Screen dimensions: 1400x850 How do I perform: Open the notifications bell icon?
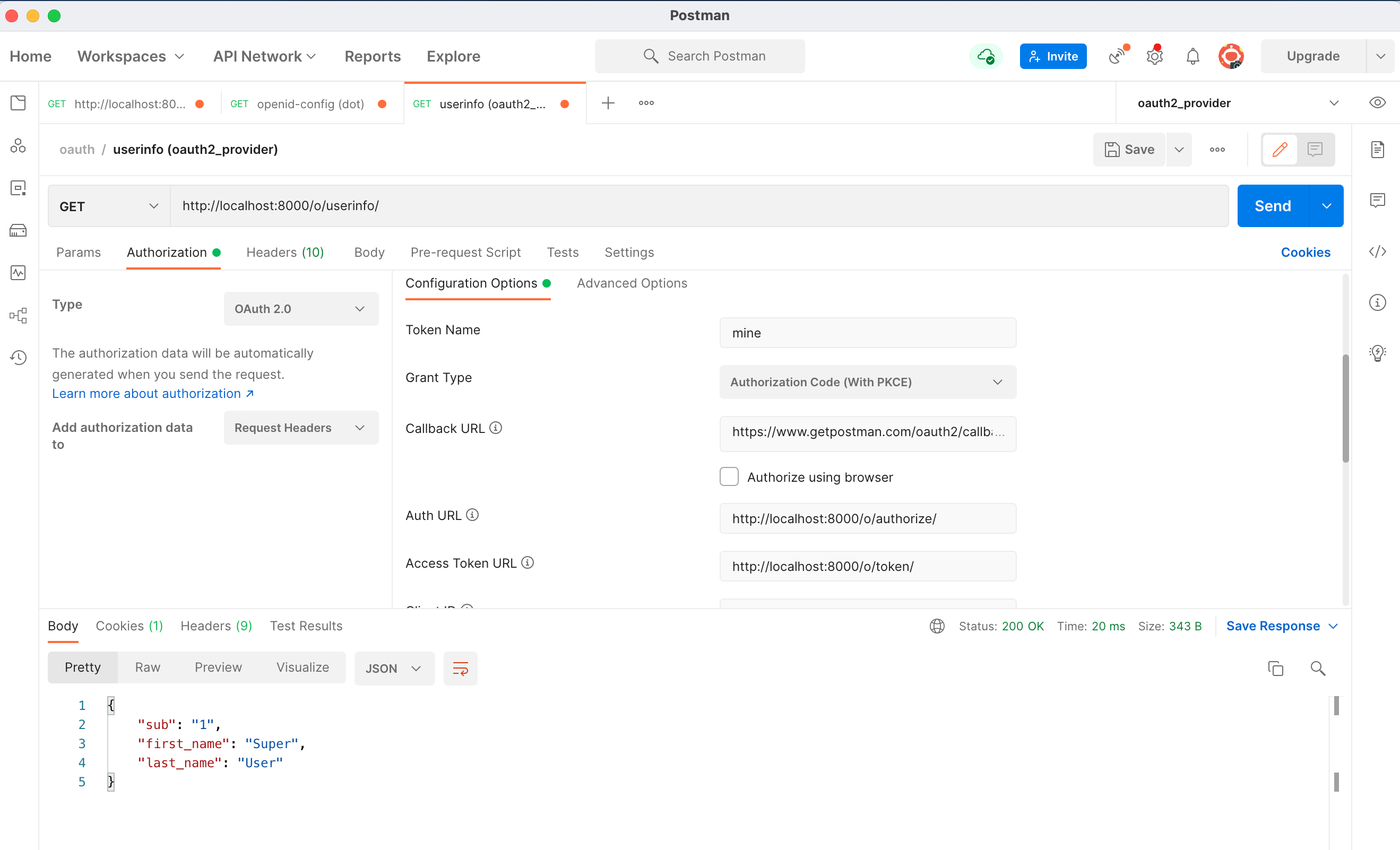1192,56
